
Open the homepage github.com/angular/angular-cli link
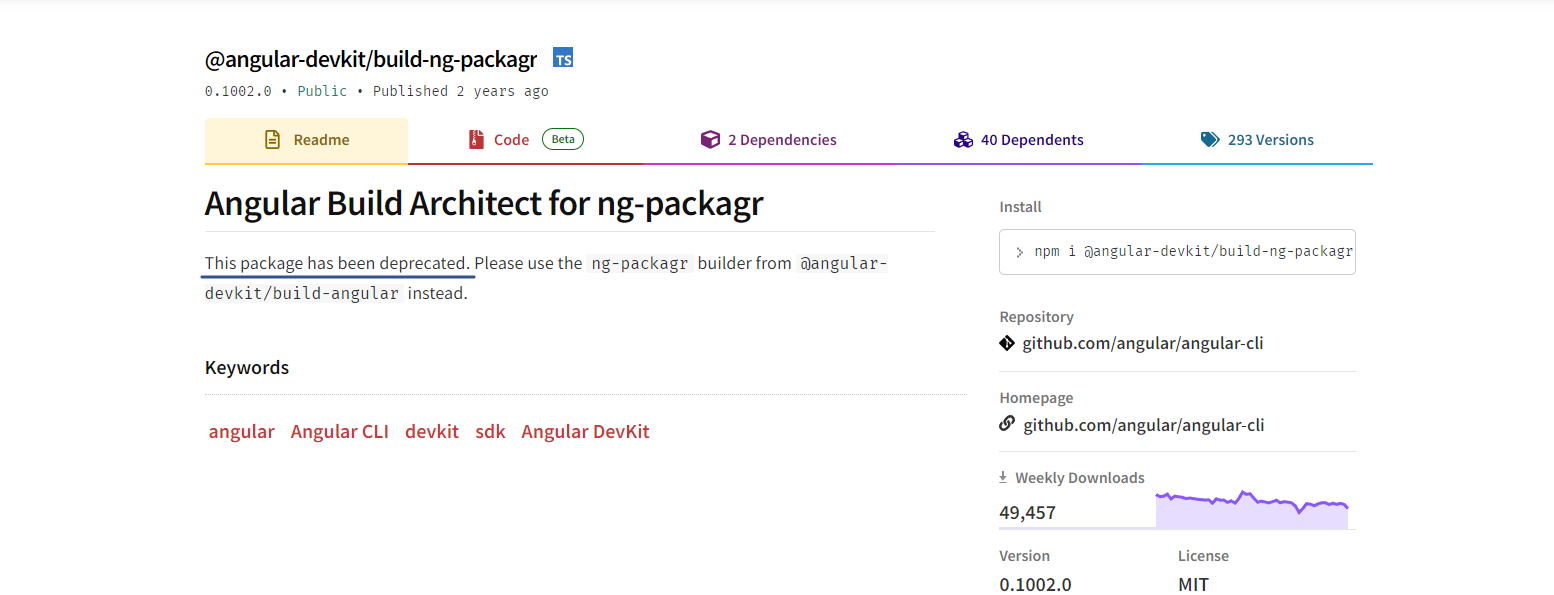(x=1143, y=425)
